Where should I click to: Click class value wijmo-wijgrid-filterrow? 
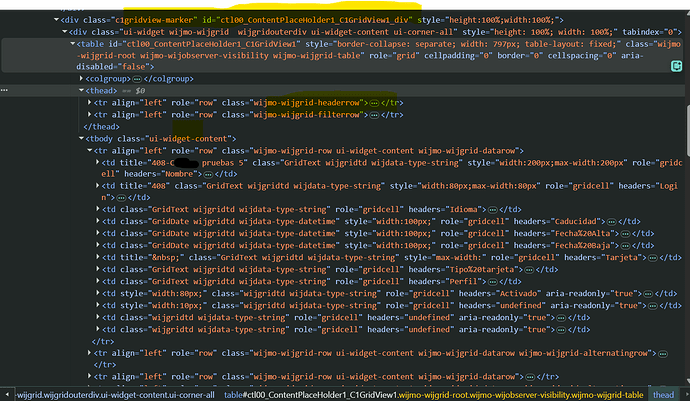click(306, 115)
